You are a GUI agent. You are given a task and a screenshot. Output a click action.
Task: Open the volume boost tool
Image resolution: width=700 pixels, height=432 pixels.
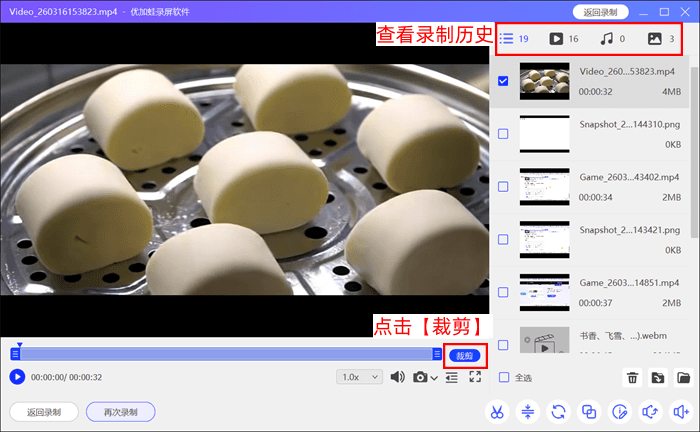pos(681,412)
